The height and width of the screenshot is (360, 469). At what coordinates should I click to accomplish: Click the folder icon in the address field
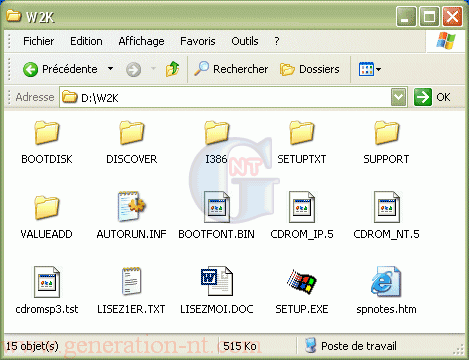(x=69, y=97)
